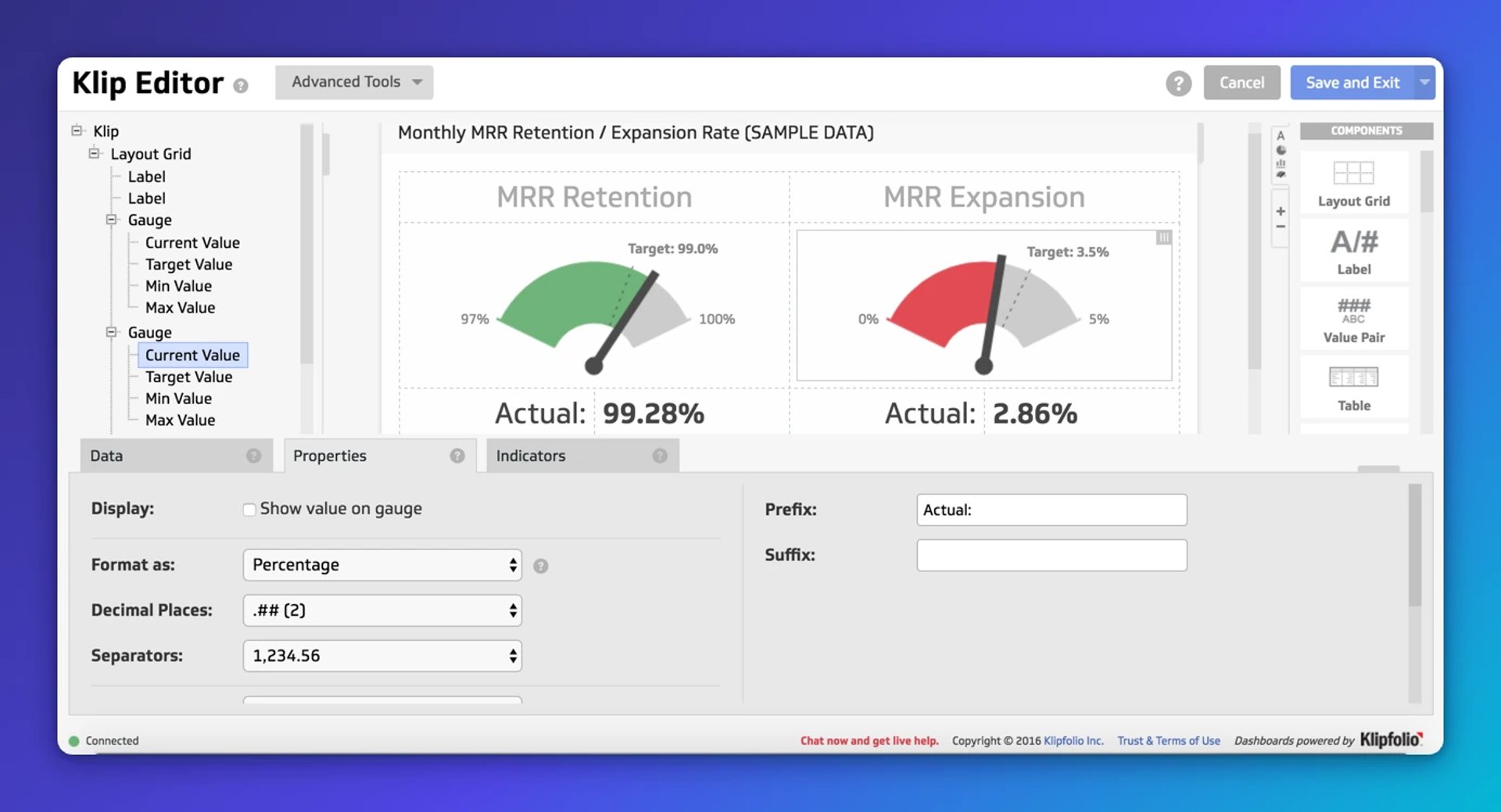Image resolution: width=1501 pixels, height=812 pixels.
Task: Switch to the Data tab
Action: click(176, 456)
